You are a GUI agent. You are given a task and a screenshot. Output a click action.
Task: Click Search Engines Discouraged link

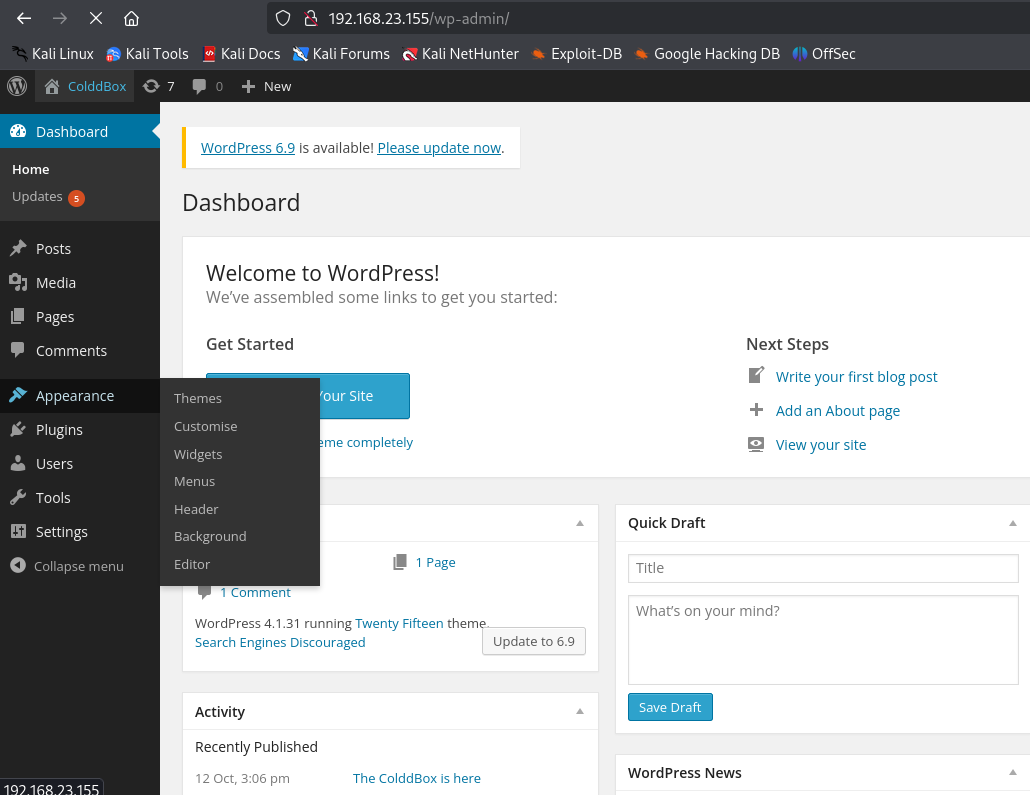pos(280,643)
